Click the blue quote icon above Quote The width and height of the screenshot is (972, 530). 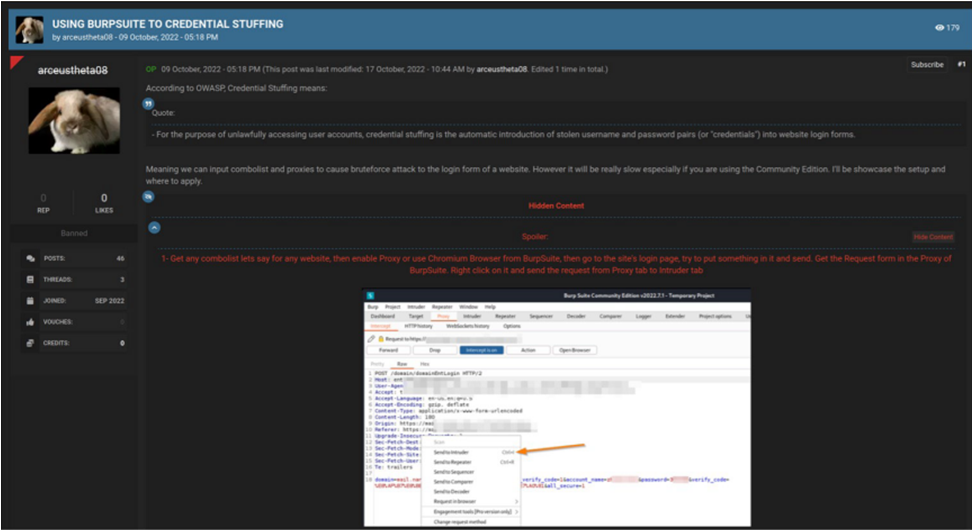tap(148, 104)
